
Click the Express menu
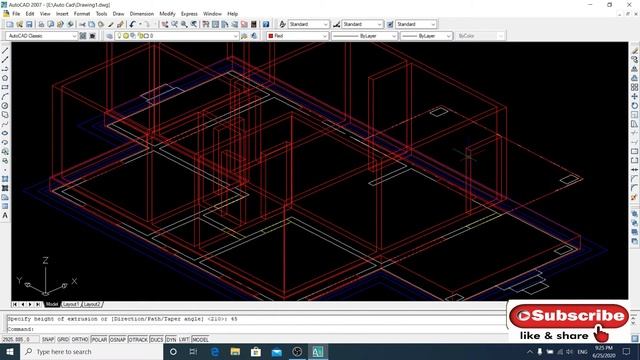pos(189,14)
